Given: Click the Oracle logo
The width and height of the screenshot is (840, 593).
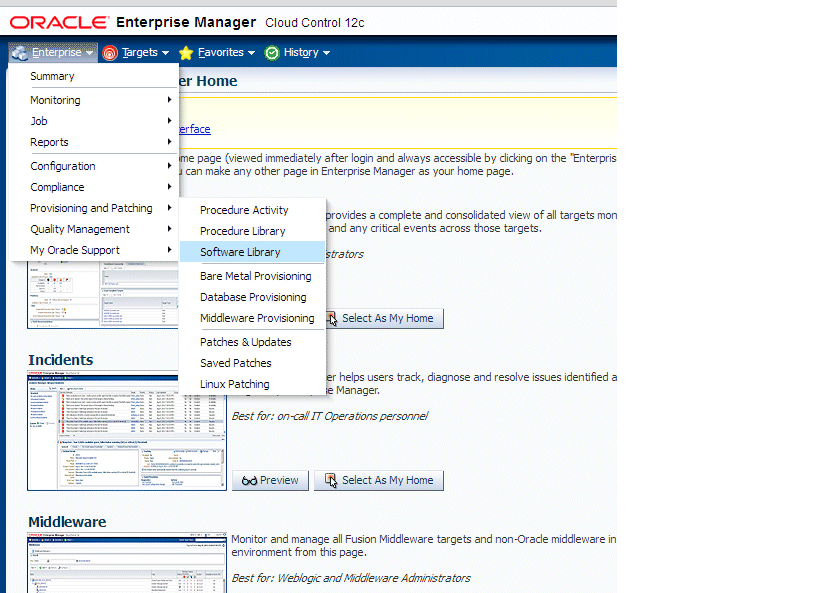Looking at the screenshot, I should tap(59, 22).
